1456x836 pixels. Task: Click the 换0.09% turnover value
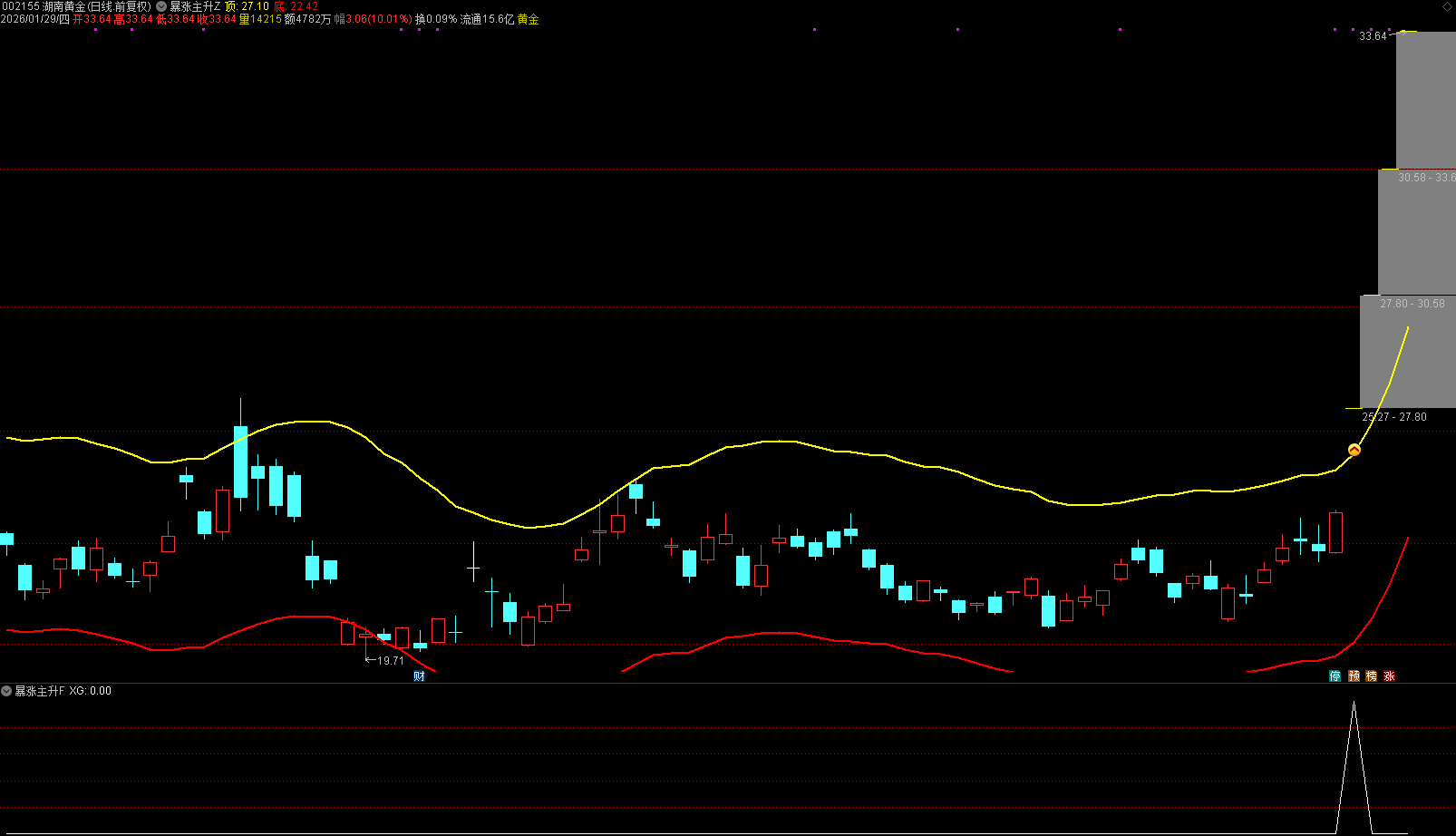pos(436,19)
